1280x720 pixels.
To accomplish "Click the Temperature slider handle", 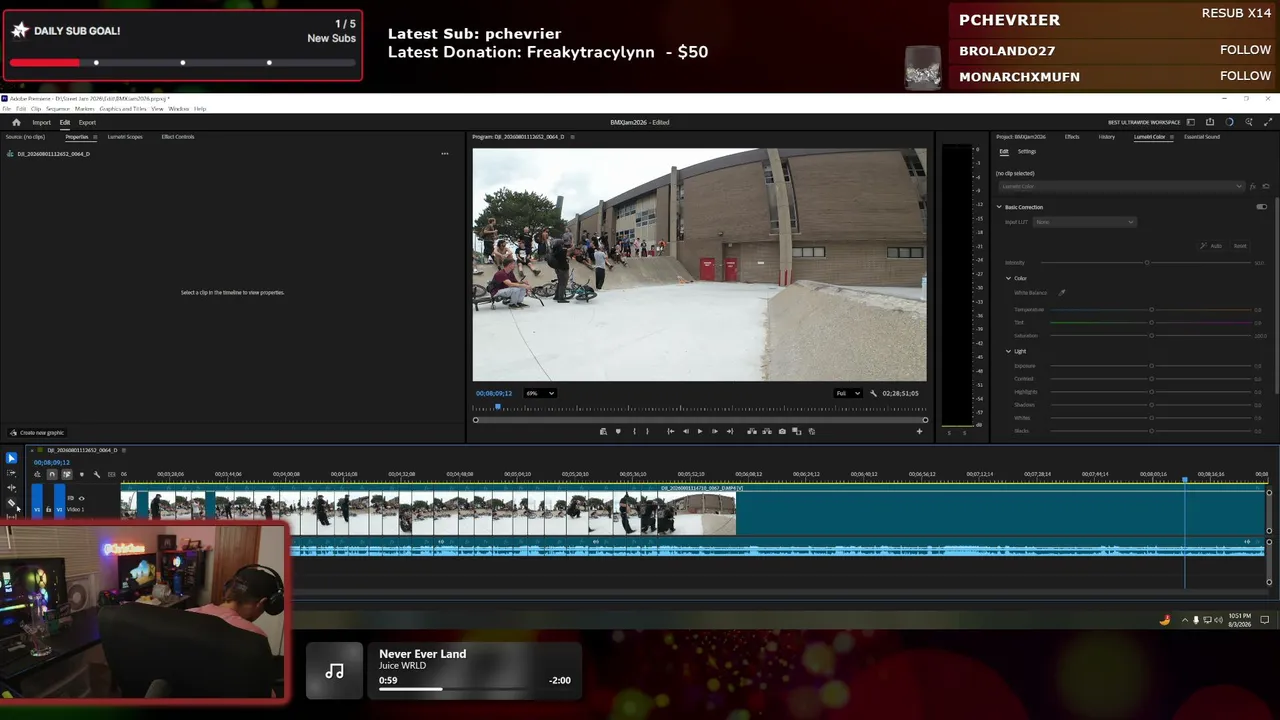I will (x=1151, y=310).
